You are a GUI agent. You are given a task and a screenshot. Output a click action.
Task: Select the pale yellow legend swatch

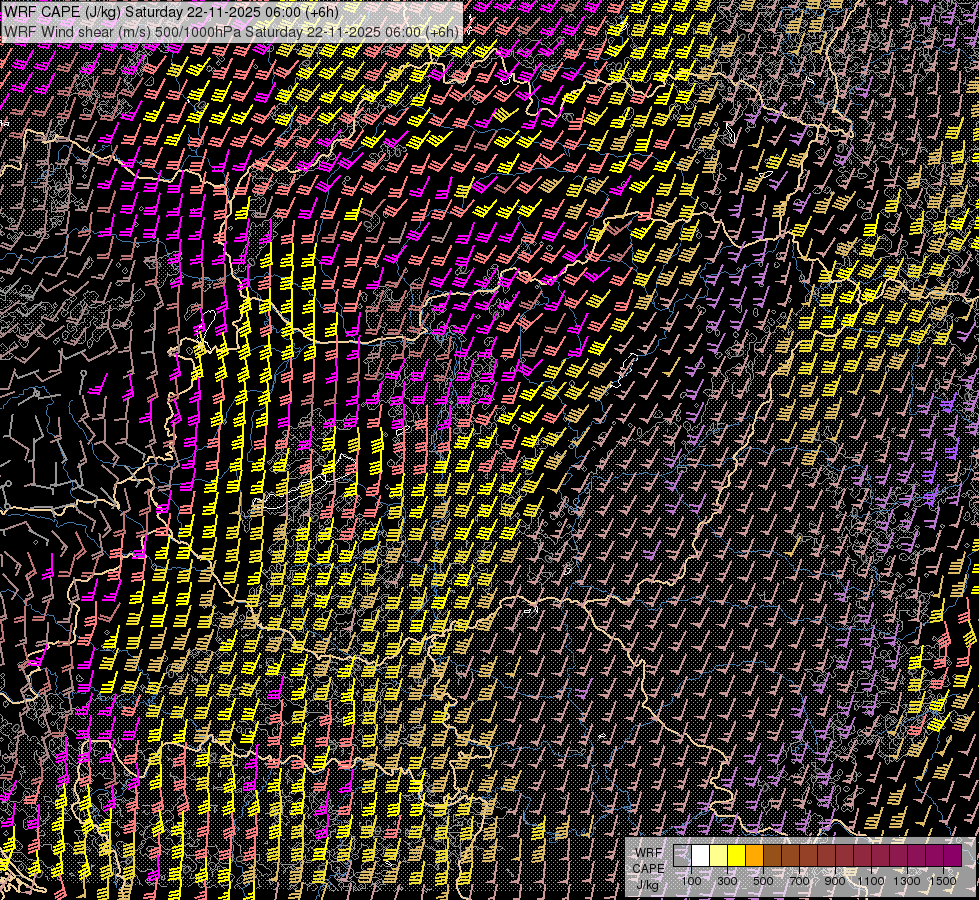pos(719,855)
